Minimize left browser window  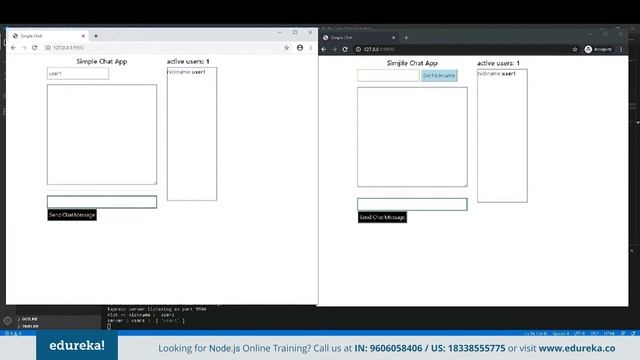tap(280, 32)
